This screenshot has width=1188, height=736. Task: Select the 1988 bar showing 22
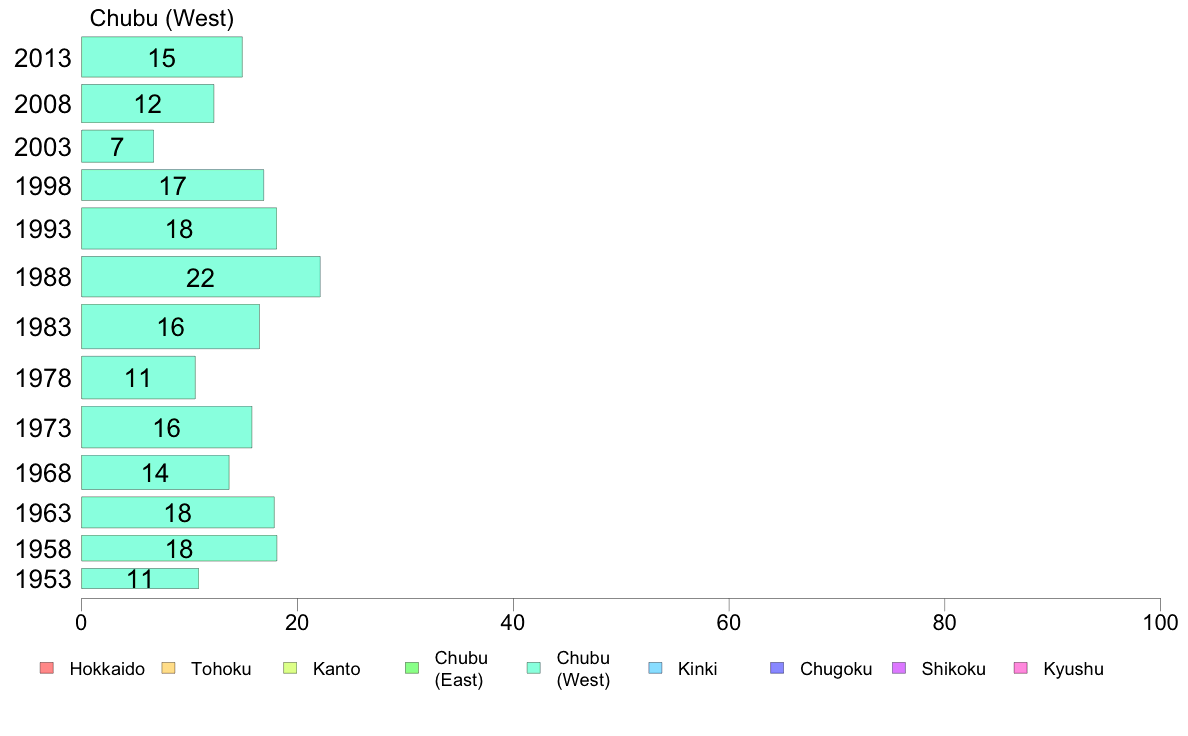coord(201,277)
